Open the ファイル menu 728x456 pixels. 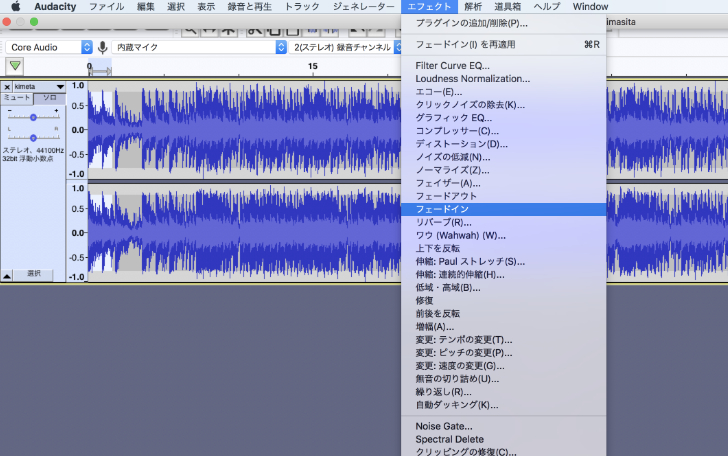pyautogui.click(x=106, y=7)
